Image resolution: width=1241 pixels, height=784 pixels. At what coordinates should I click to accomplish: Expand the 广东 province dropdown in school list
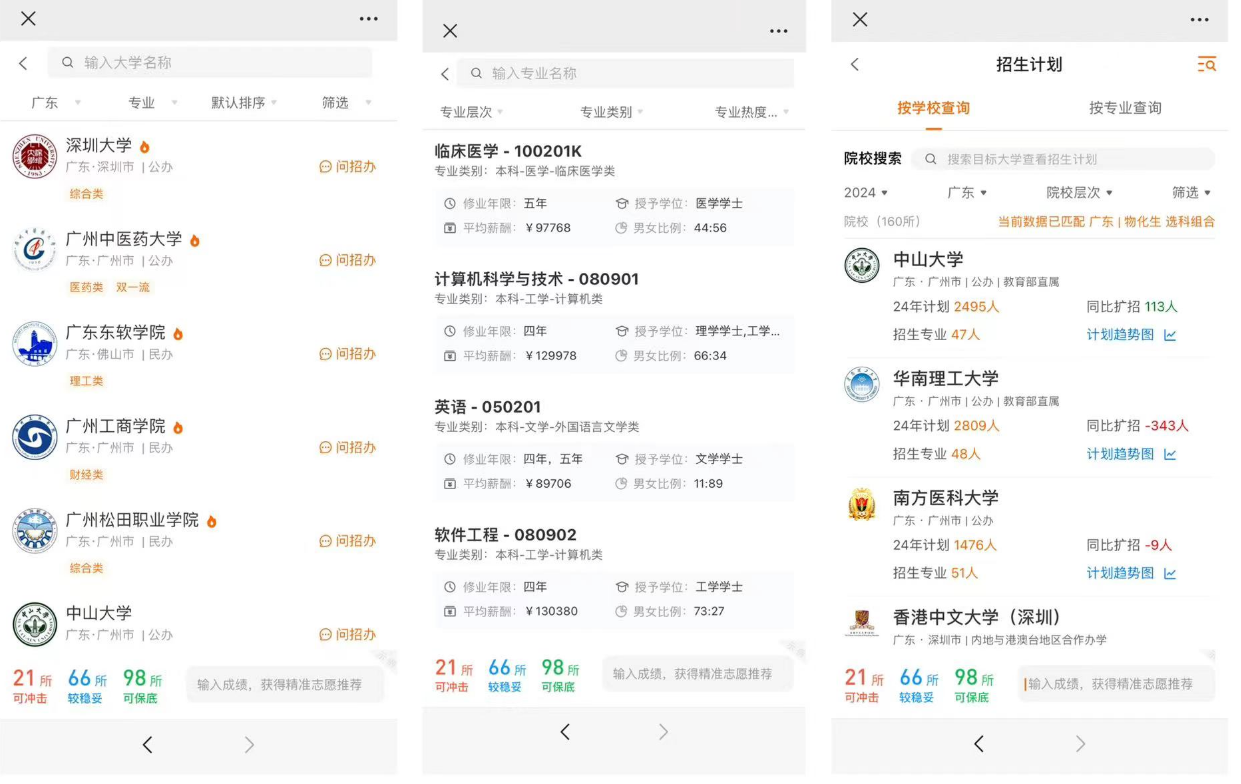point(56,102)
